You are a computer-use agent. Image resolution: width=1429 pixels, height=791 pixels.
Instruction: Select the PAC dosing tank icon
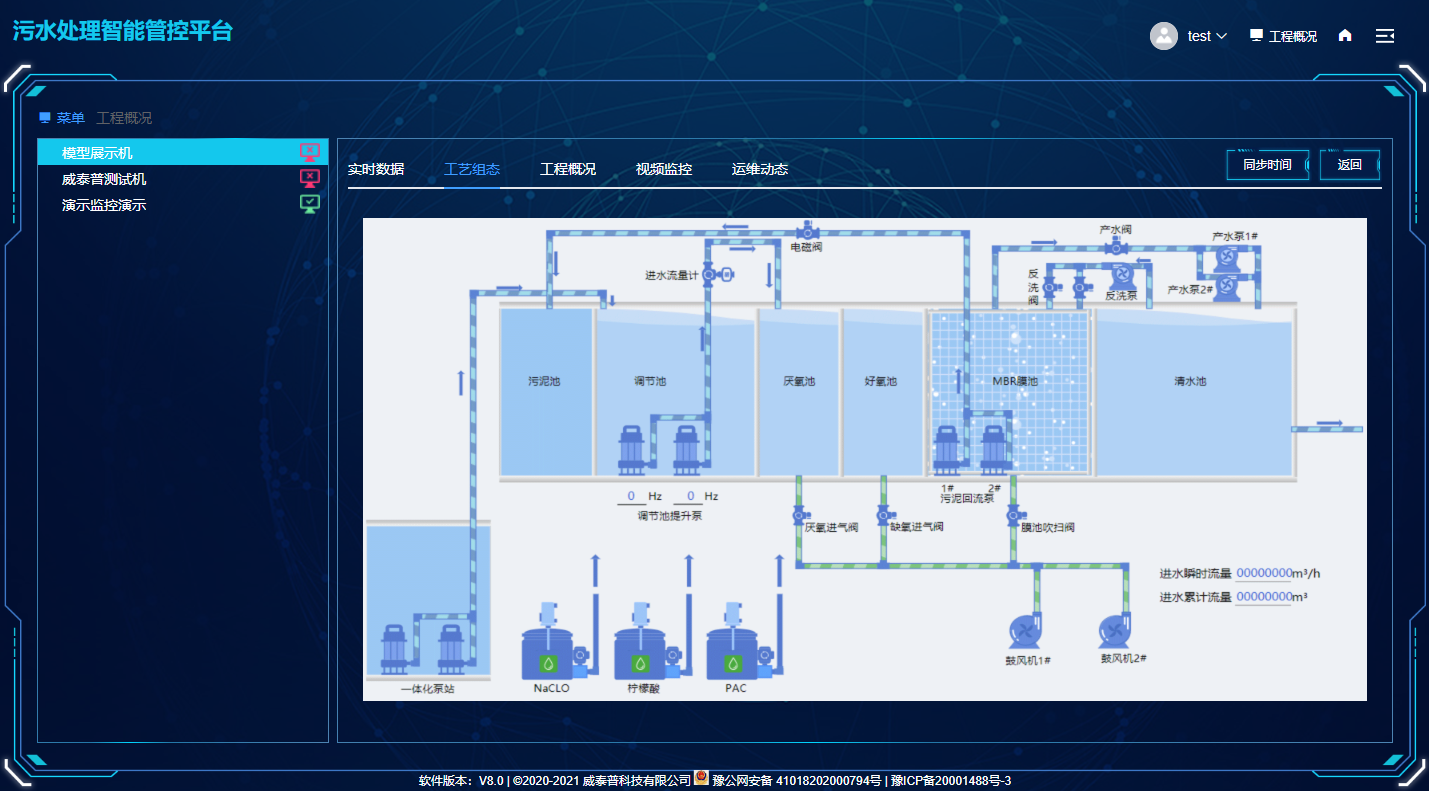pos(733,652)
